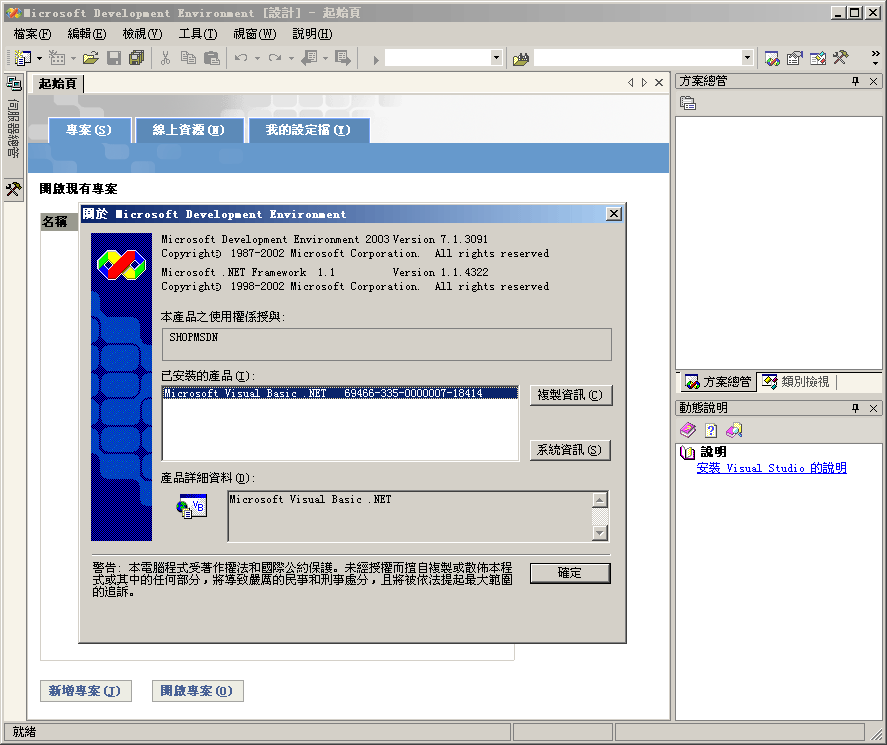Open the Navigate Backward dropdown arrow
This screenshot has width=887, height=745.
click(325, 58)
